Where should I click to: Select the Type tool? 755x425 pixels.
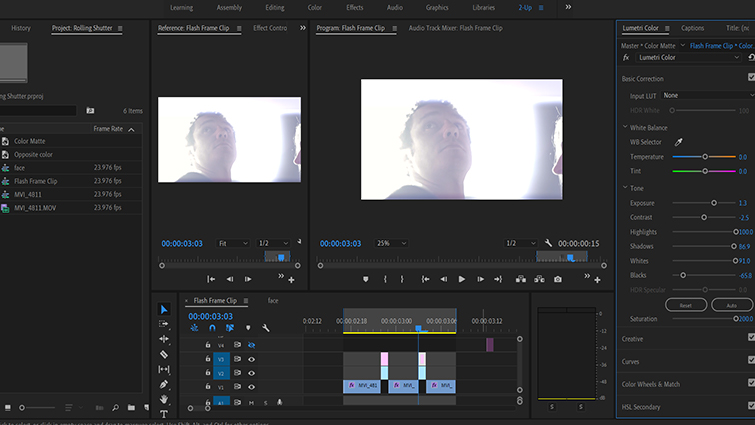pyautogui.click(x=164, y=414)
